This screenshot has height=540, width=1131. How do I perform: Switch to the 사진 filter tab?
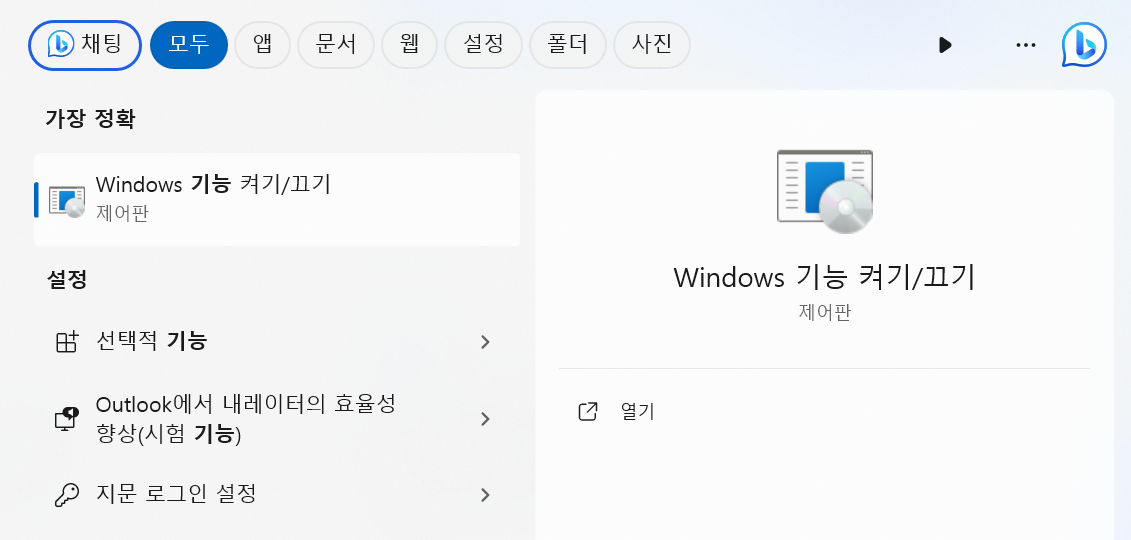click(651, 45)
